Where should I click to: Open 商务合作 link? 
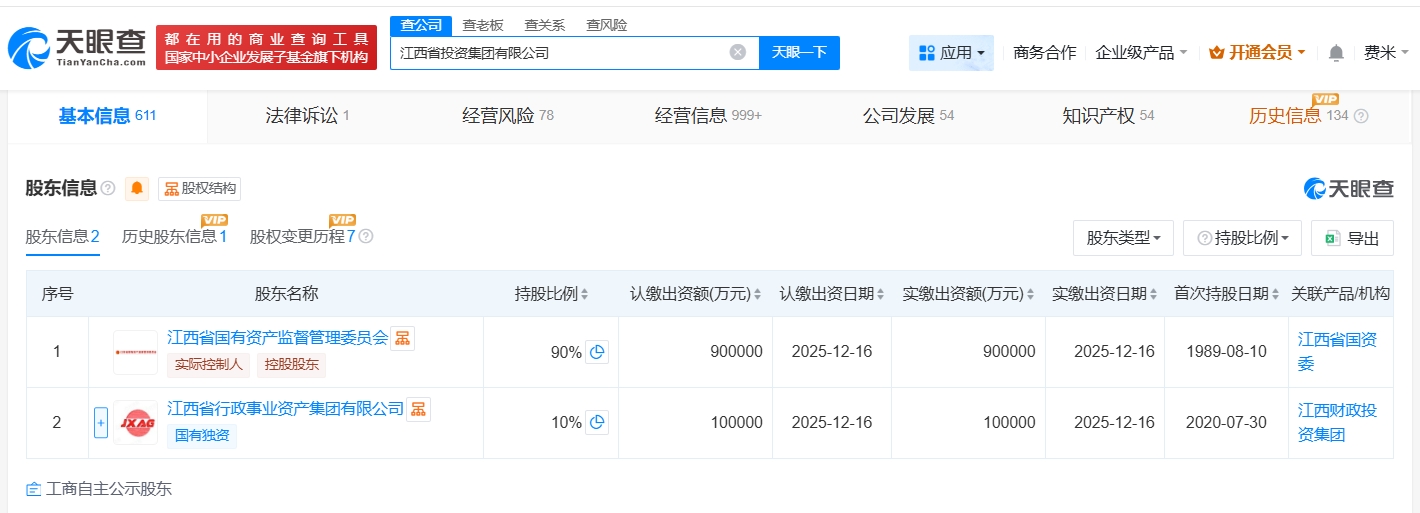[1044, 53]
